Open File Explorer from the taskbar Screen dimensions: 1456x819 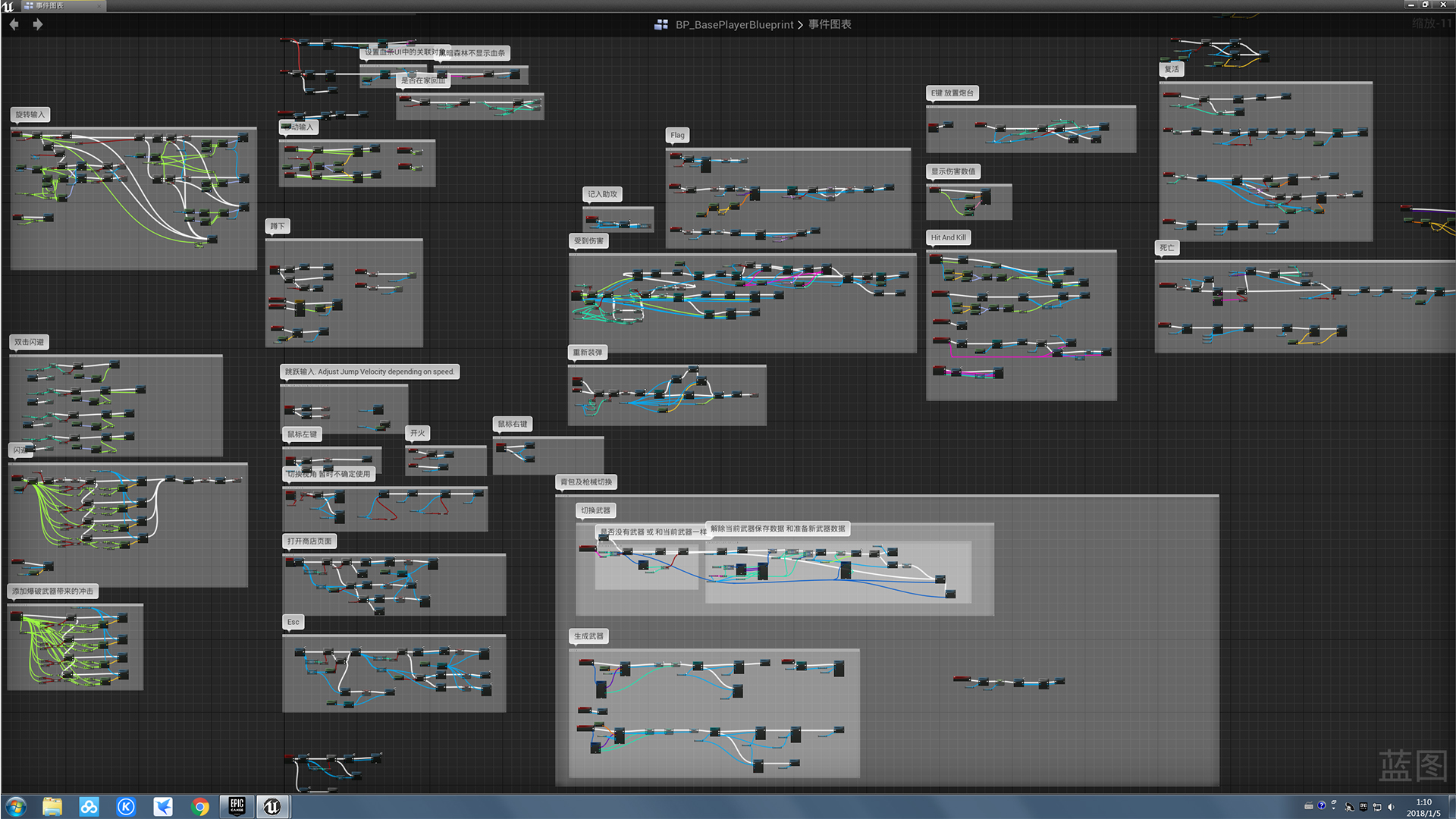point(52,806)
